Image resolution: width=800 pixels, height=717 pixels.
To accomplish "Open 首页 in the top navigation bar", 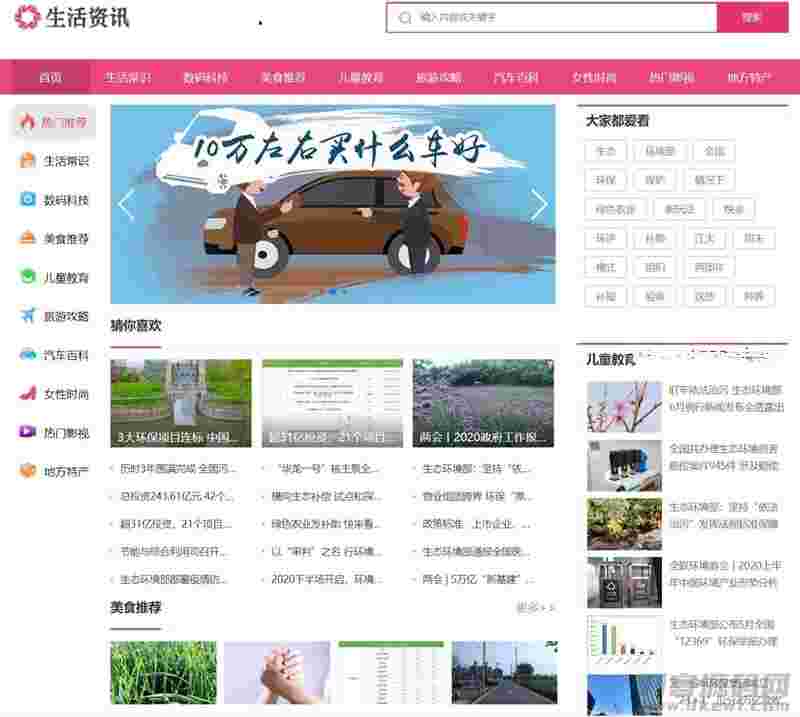I will [x=51, y=78].
